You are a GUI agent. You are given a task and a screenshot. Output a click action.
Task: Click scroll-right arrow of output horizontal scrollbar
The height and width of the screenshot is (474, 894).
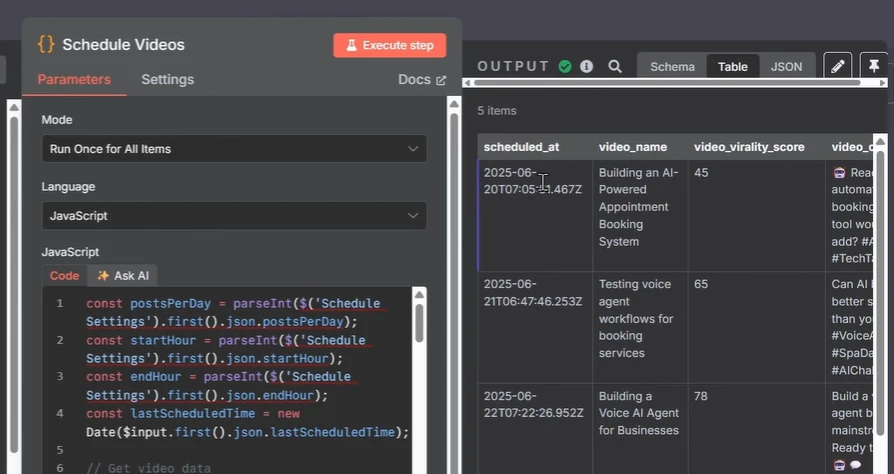(x=883, y=83)
